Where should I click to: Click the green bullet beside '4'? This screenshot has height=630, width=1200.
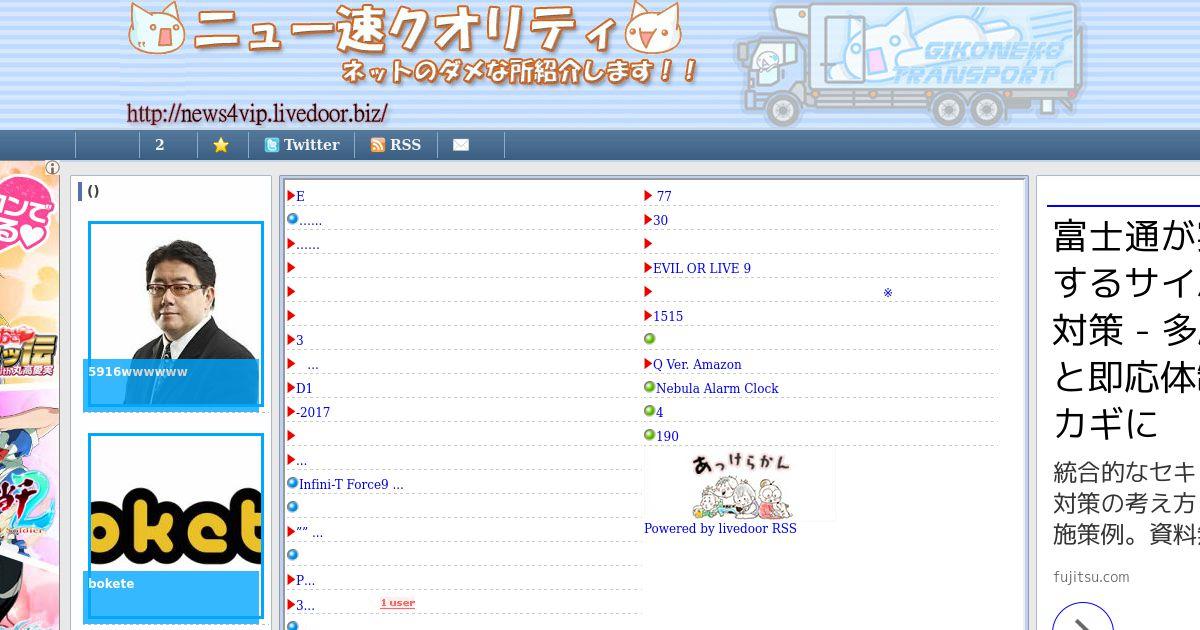(649, 411)
